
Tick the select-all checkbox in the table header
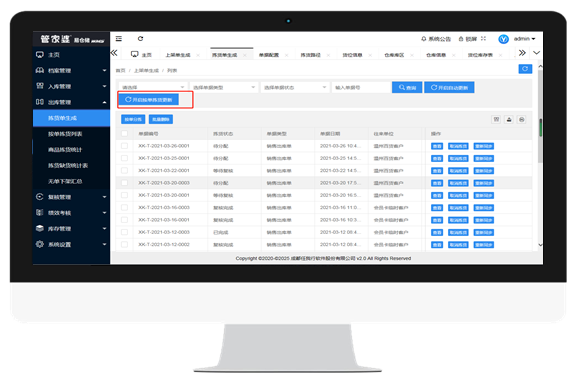125,134
